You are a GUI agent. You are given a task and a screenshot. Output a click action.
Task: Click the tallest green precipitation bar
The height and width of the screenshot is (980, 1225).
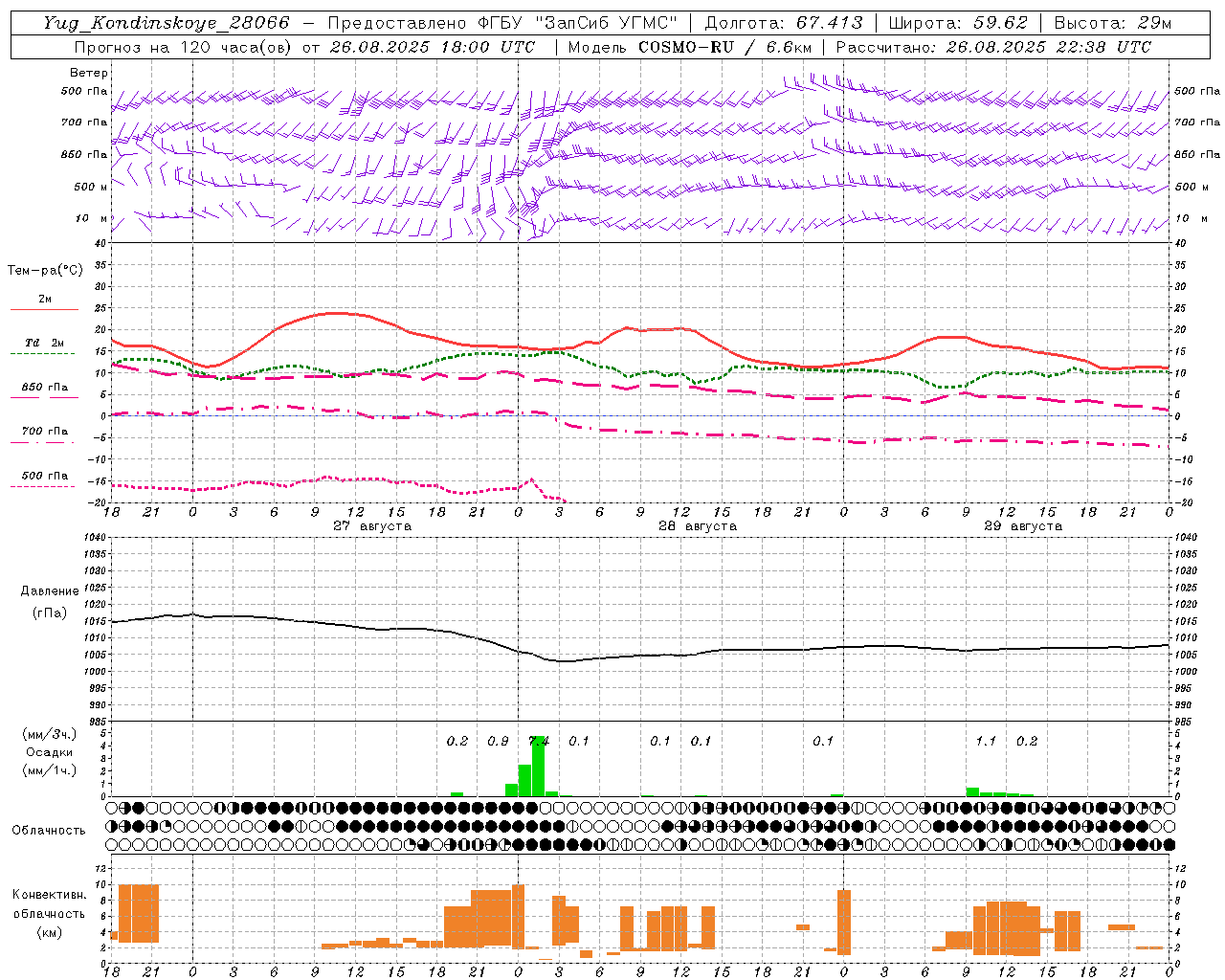538,766
